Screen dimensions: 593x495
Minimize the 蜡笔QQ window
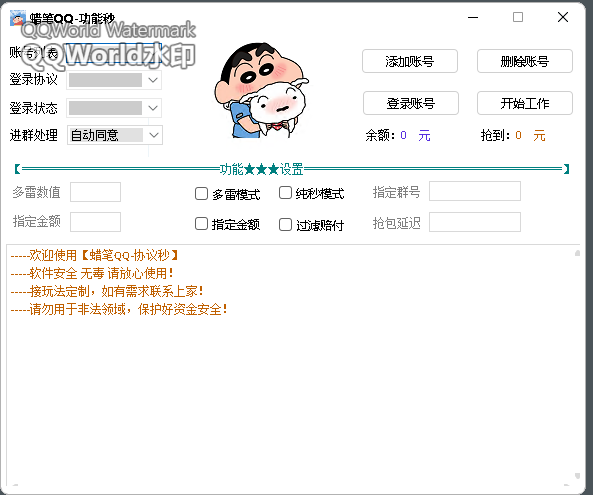(x=473, y=17)
